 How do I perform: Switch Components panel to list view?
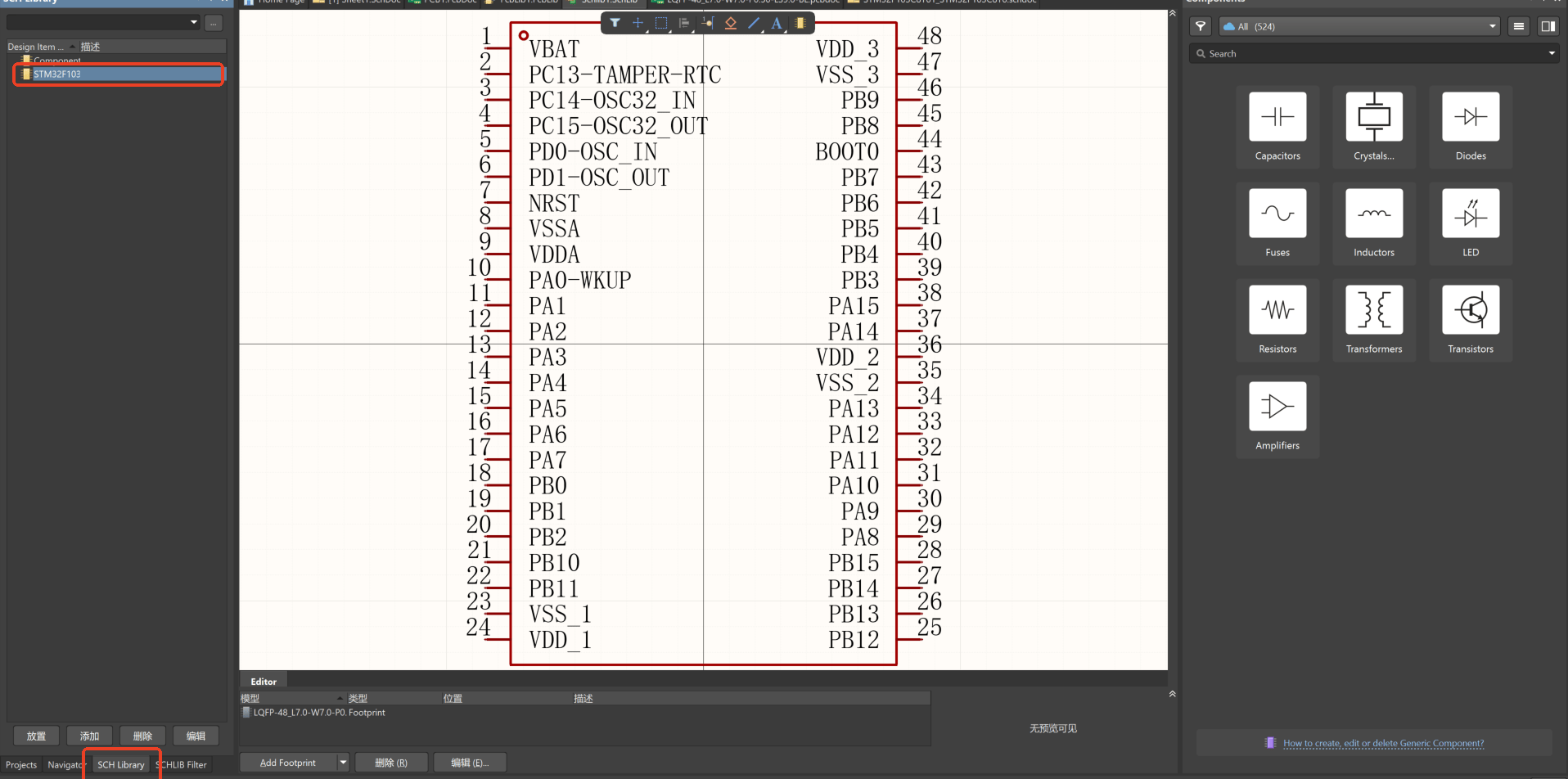coord(1518,26)
